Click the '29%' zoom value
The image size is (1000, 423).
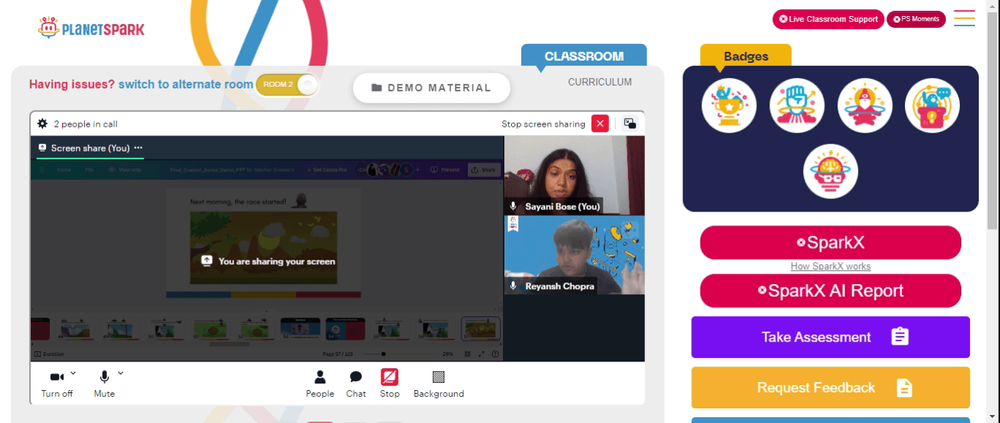[x=448, y=354]
